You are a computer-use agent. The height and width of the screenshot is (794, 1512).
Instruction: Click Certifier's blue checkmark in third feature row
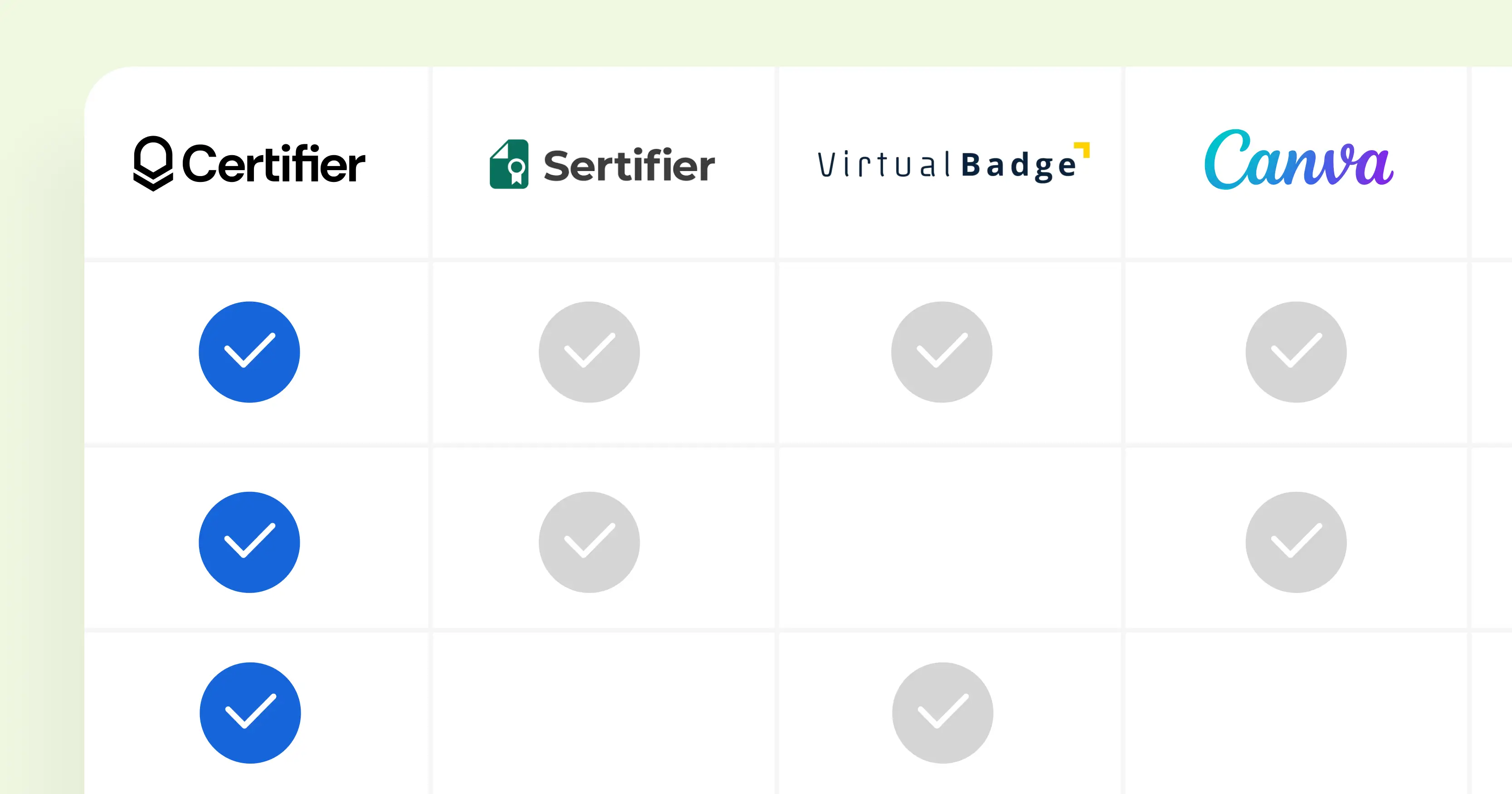pos(251,713)
